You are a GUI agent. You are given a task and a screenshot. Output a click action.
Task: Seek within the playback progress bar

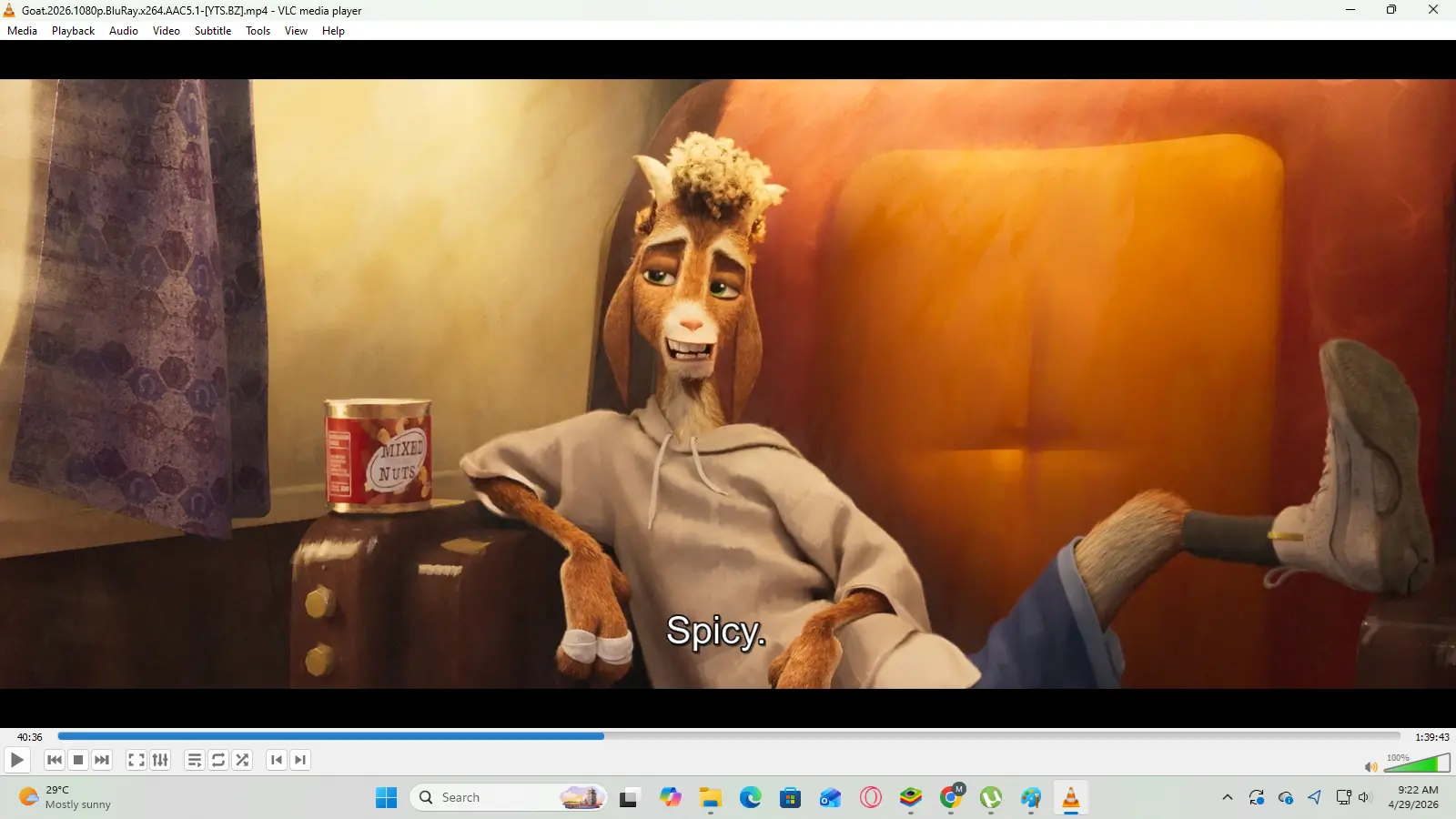[729, 736]
